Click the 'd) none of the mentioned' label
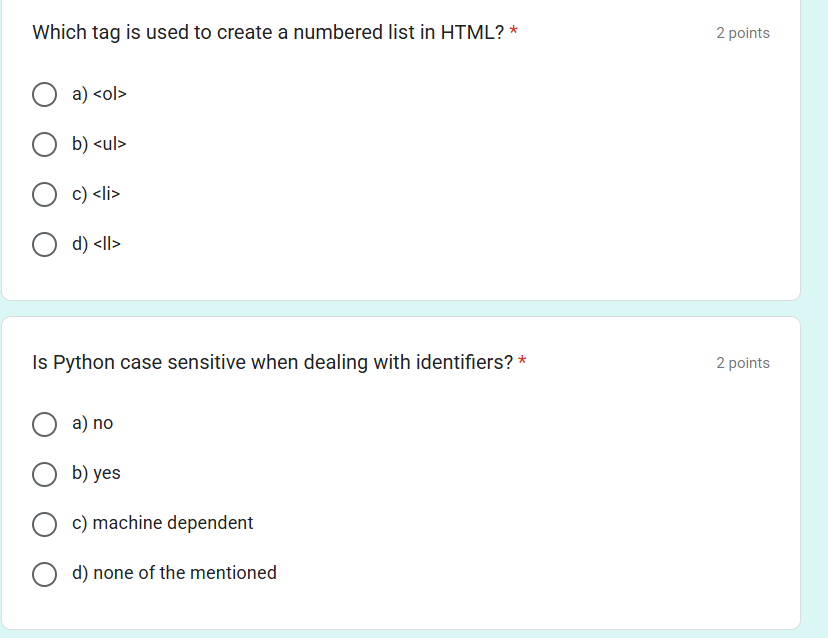This screenshot has height=638, width=828. pyautogui.click(x=174, y=573)
